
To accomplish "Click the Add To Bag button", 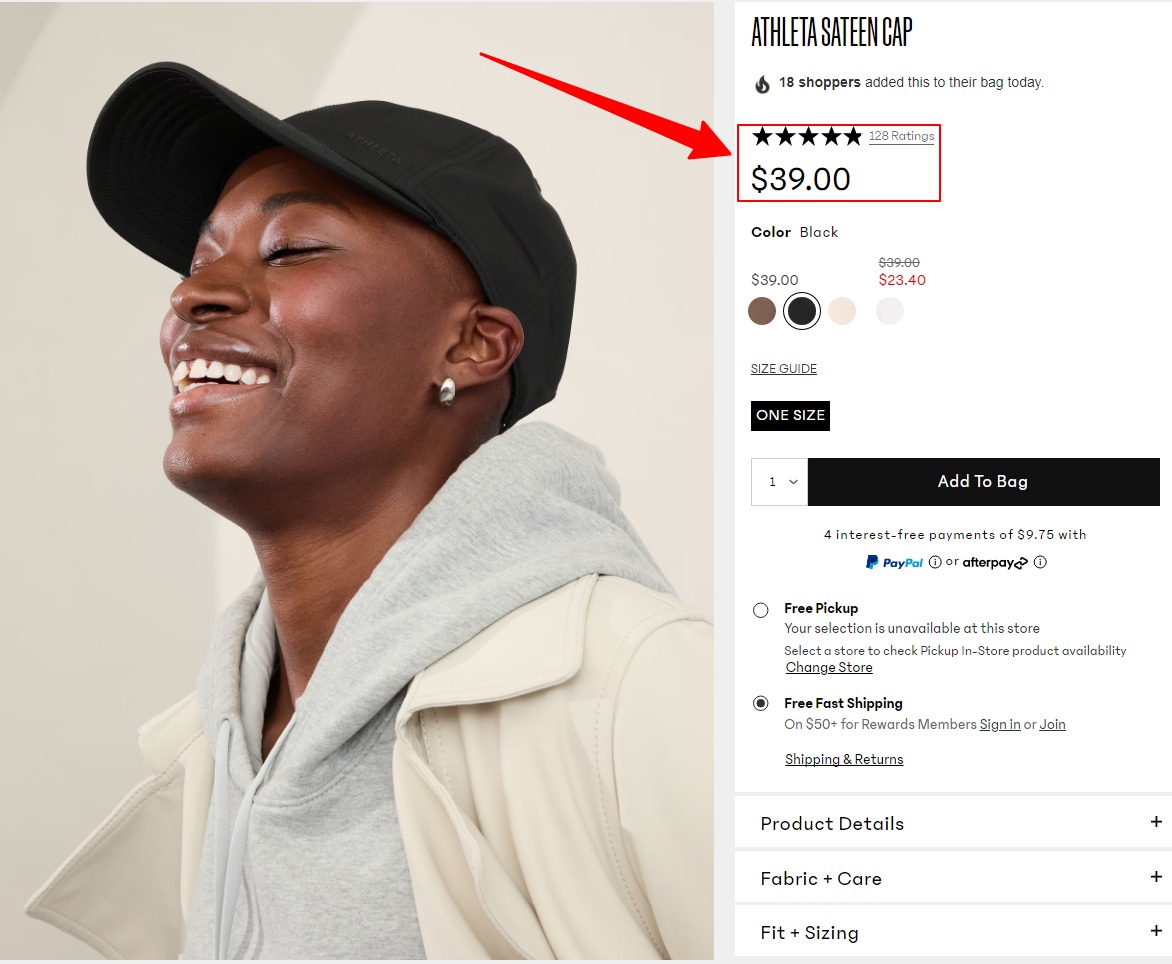I will coord(983,482).
